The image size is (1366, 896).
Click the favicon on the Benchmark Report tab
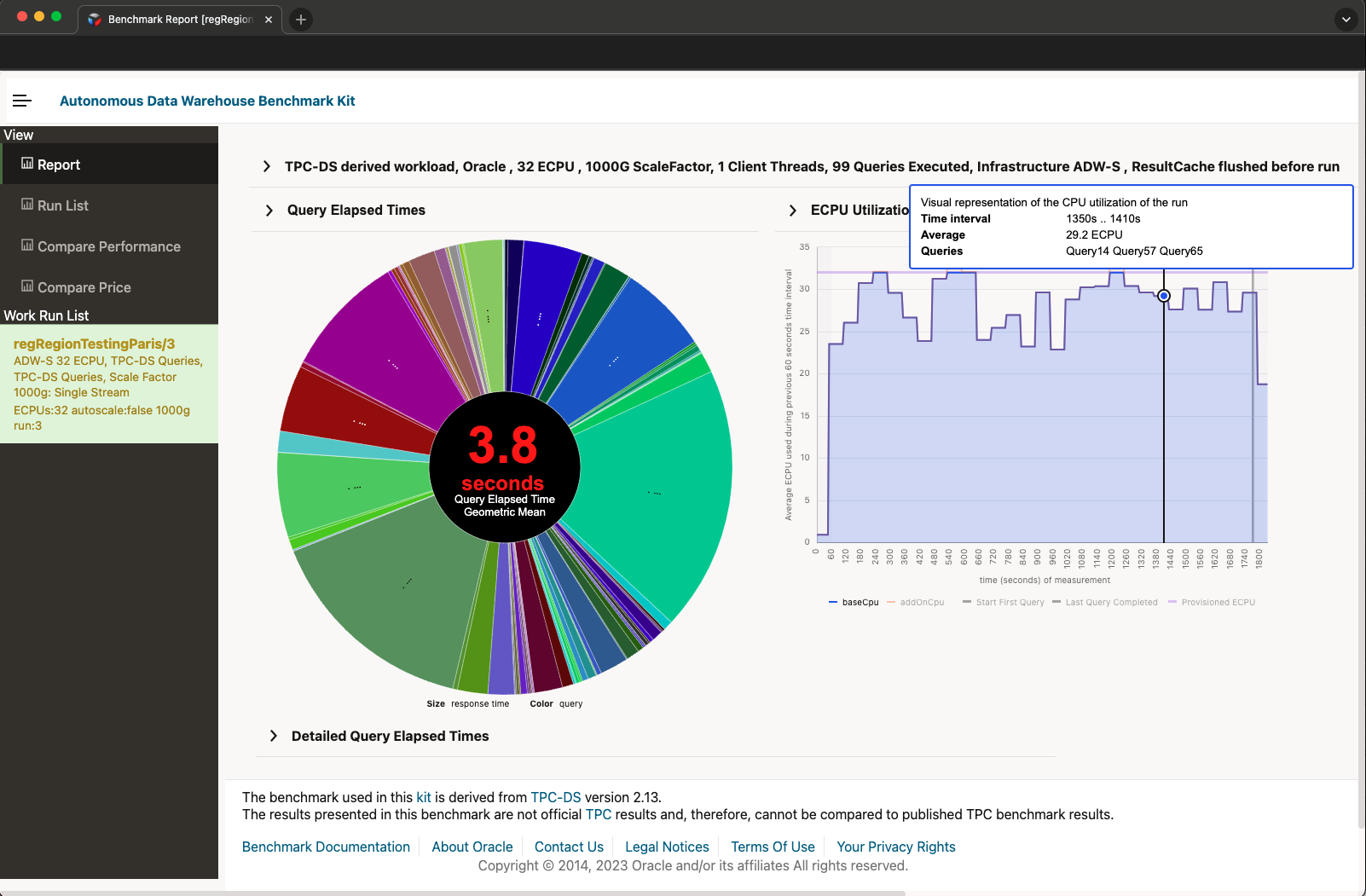(95, 19)
